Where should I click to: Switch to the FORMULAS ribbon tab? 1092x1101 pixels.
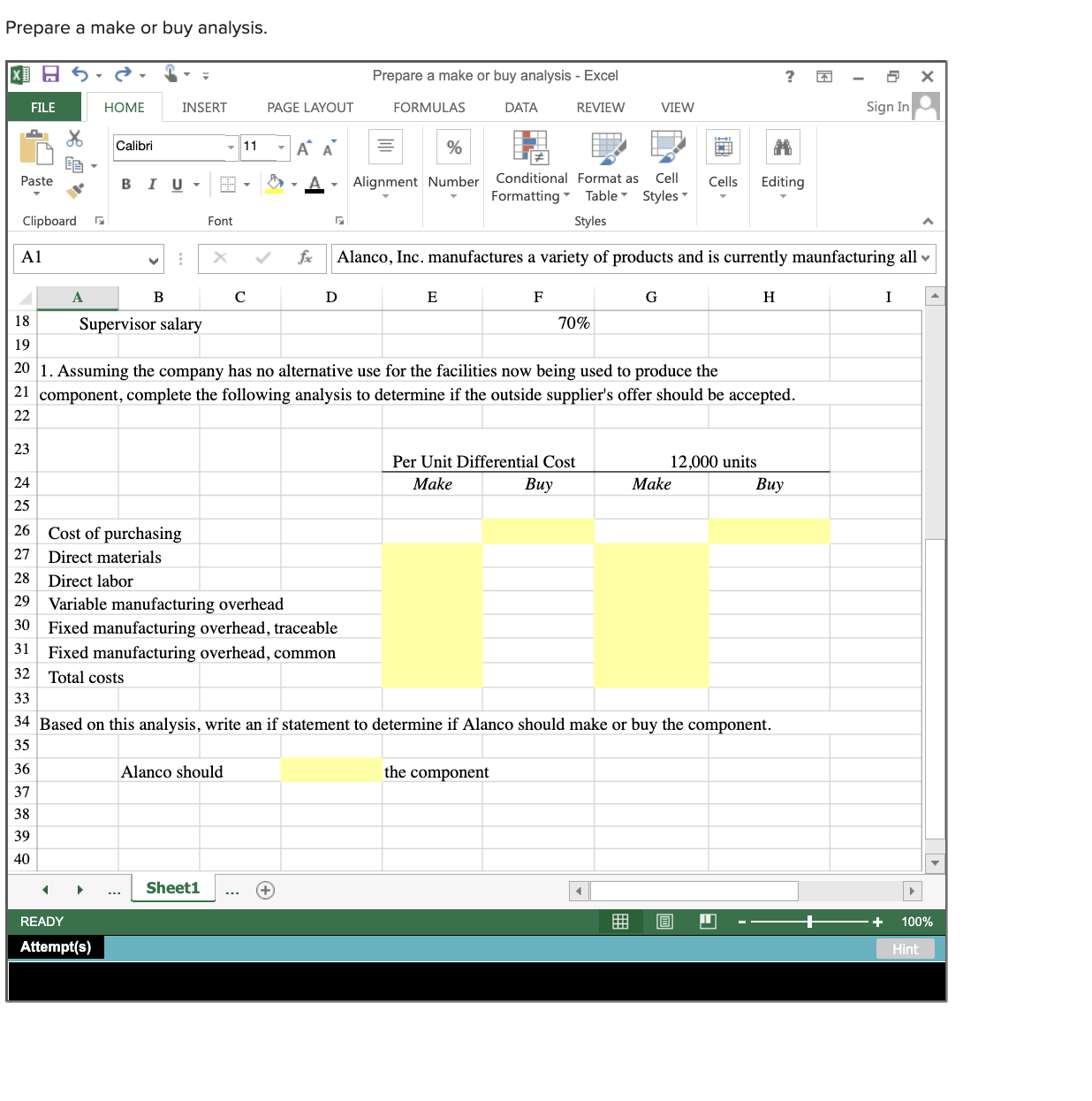point(428,107)
